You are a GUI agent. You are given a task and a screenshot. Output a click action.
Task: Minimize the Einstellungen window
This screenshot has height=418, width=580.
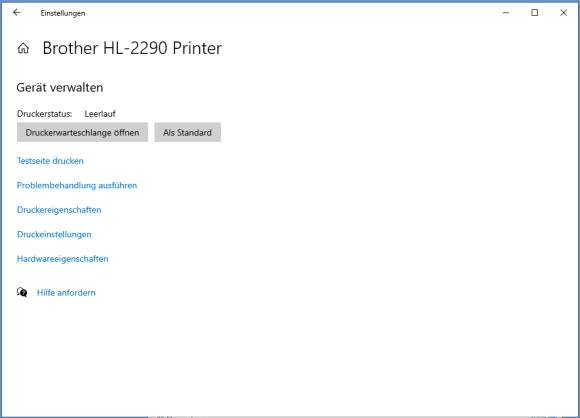506,13
